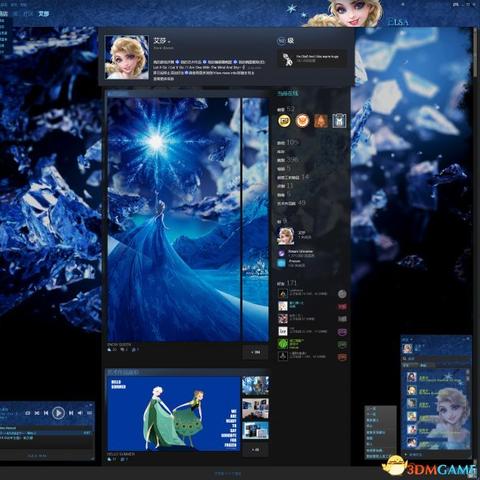Open the badges count link showing 52
The image size is (480, 480).
286,109
